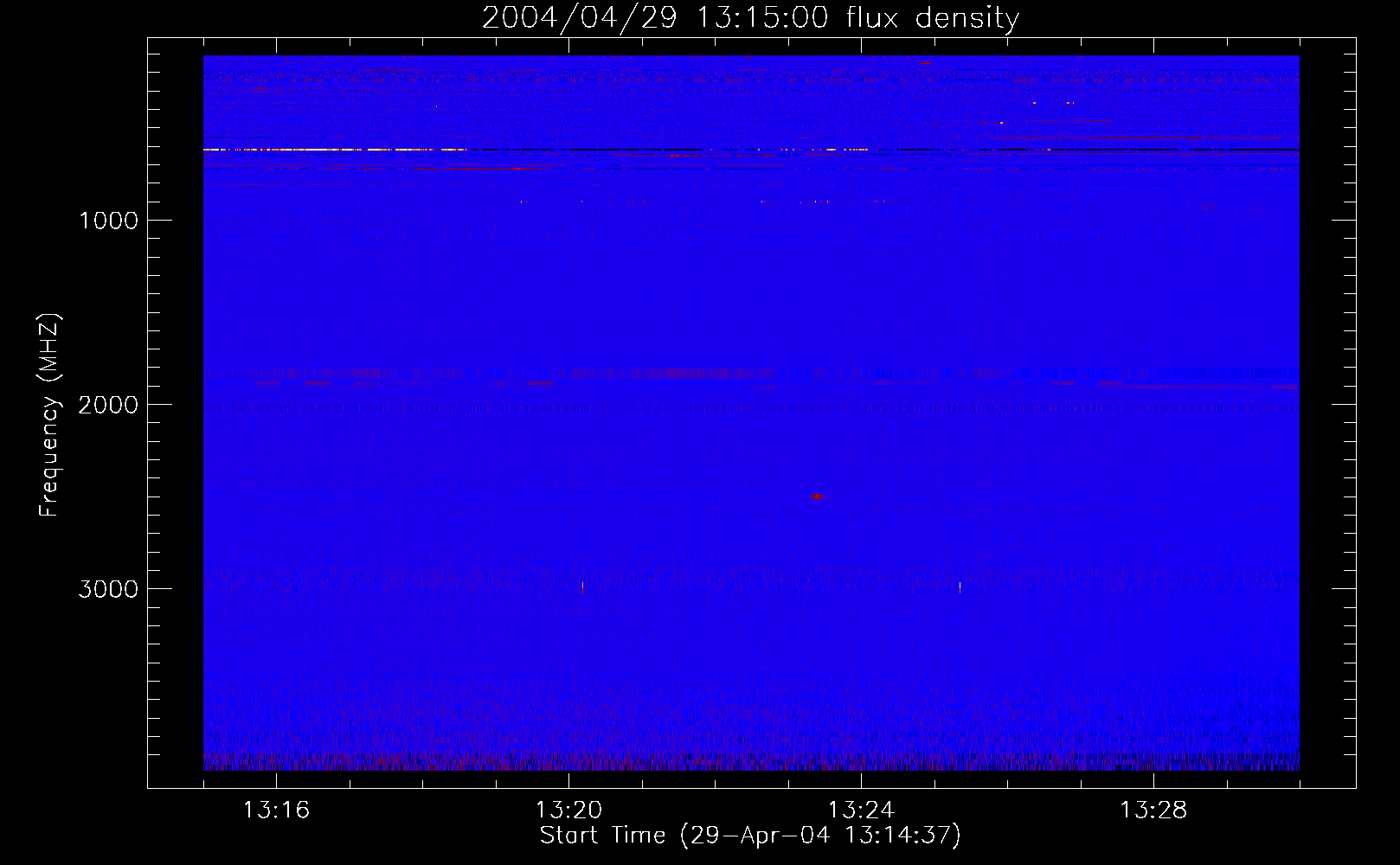Select the 13:24 time tick label
The width and height of the screenshot is (1400, 865).
[x=861, y=811]
